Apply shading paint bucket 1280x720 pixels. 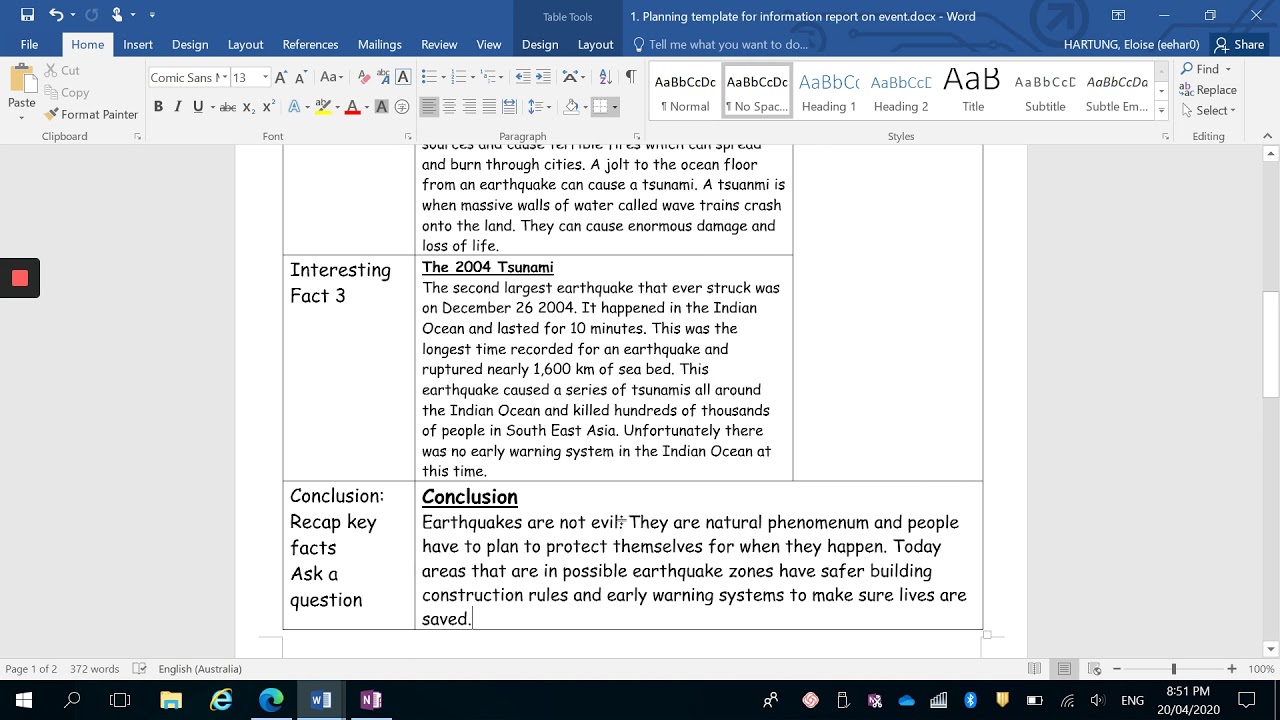click(571, 107)
